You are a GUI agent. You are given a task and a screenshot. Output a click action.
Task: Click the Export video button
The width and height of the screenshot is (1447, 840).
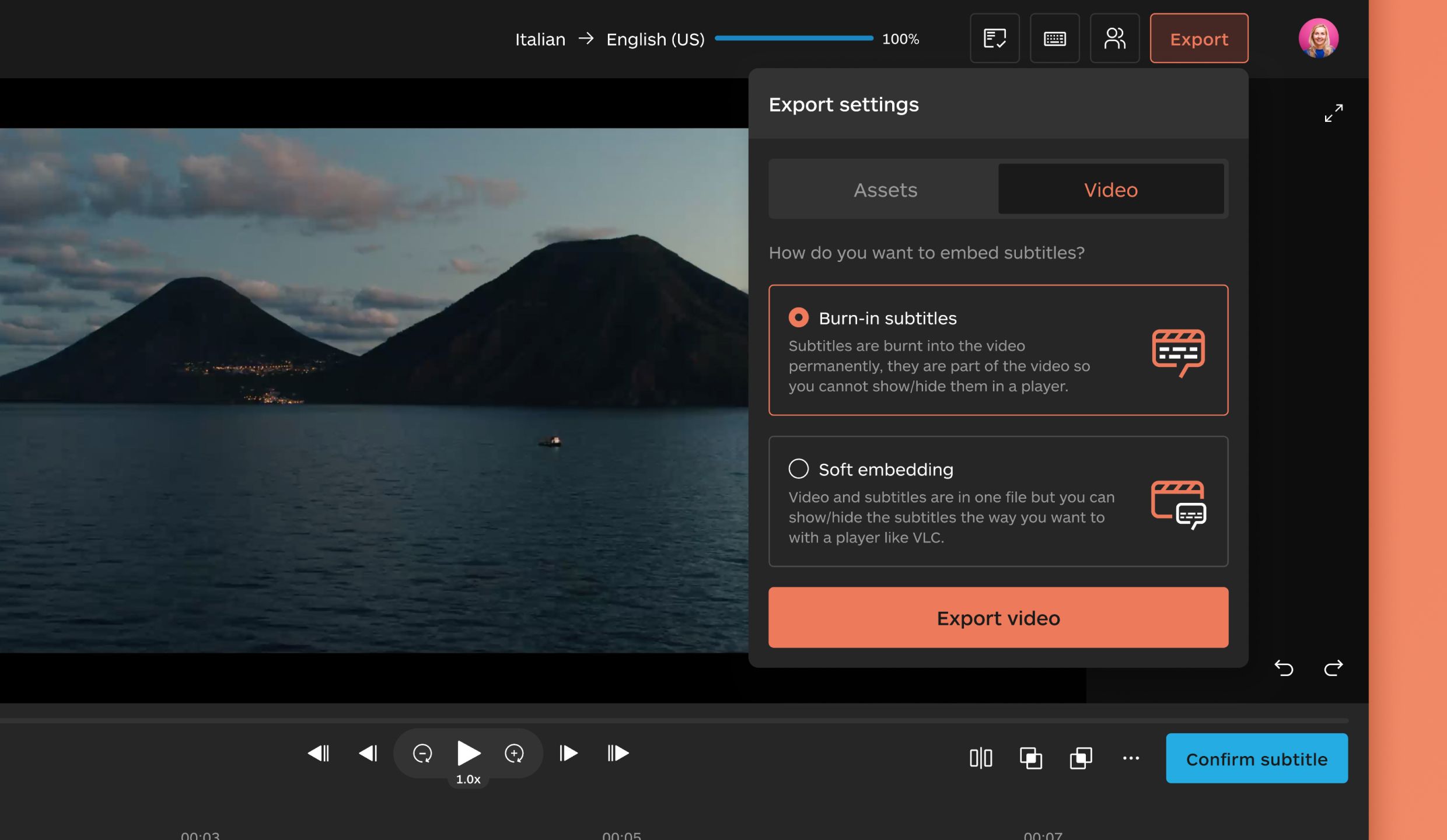point(998,618)
